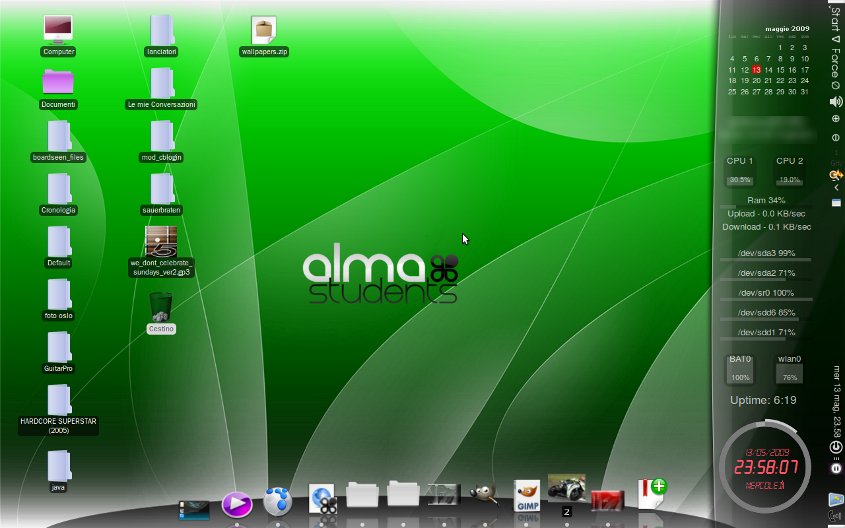Click the small window icon in vertical panel

(836, 203)
